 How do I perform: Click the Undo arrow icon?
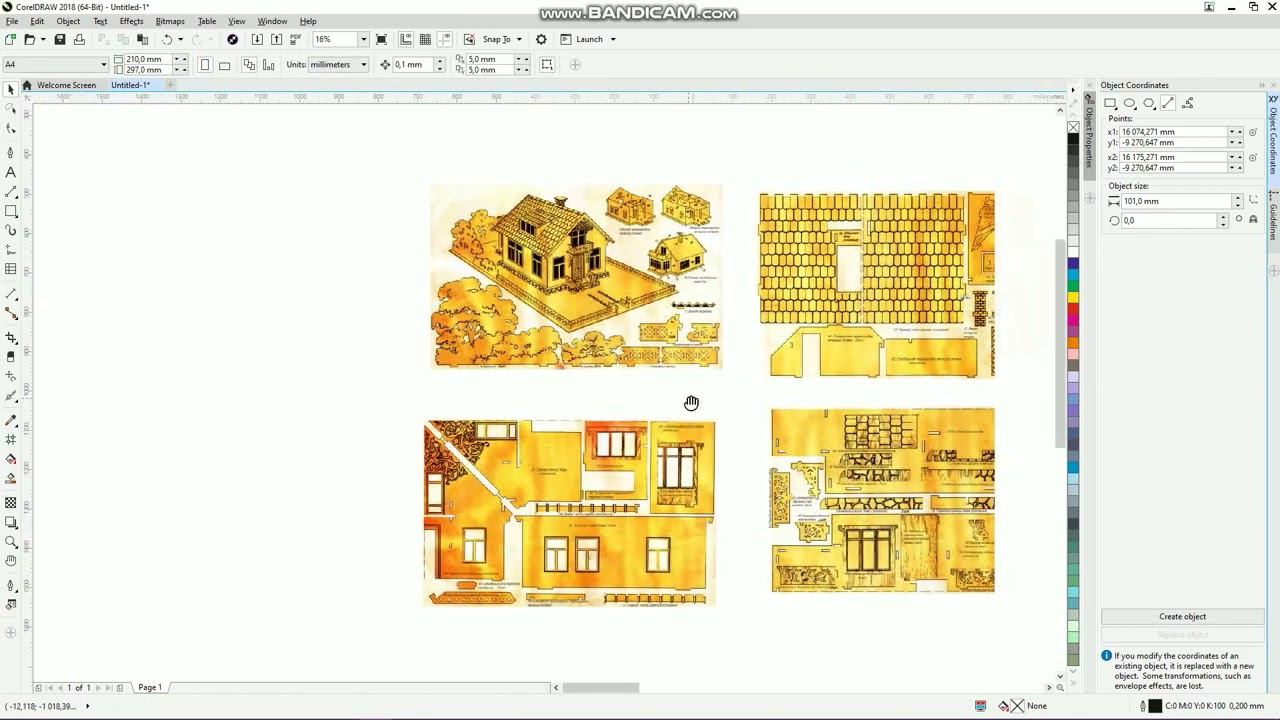point(167,39)
